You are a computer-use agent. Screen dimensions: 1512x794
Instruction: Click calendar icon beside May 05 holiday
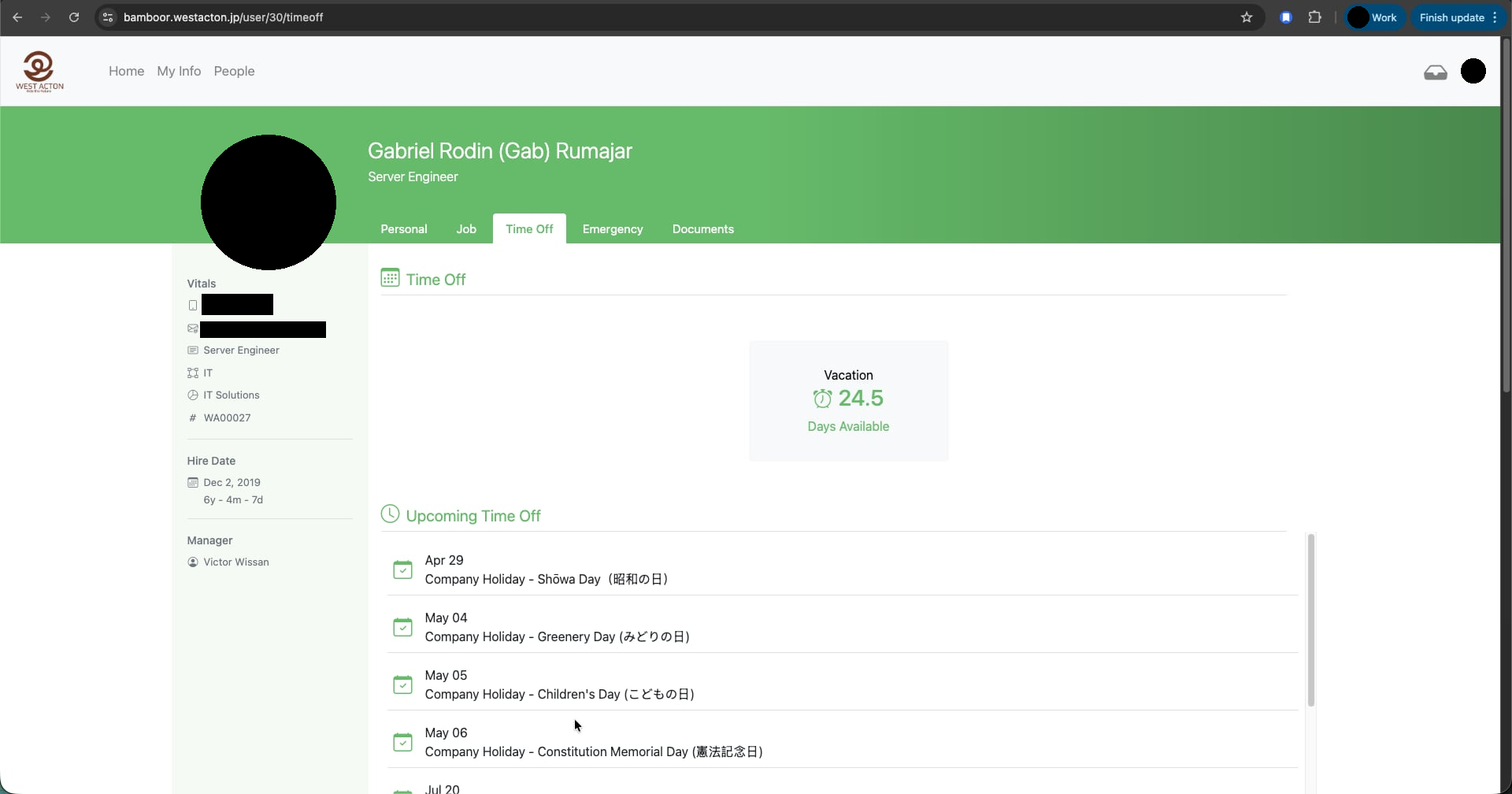point(402,685)
